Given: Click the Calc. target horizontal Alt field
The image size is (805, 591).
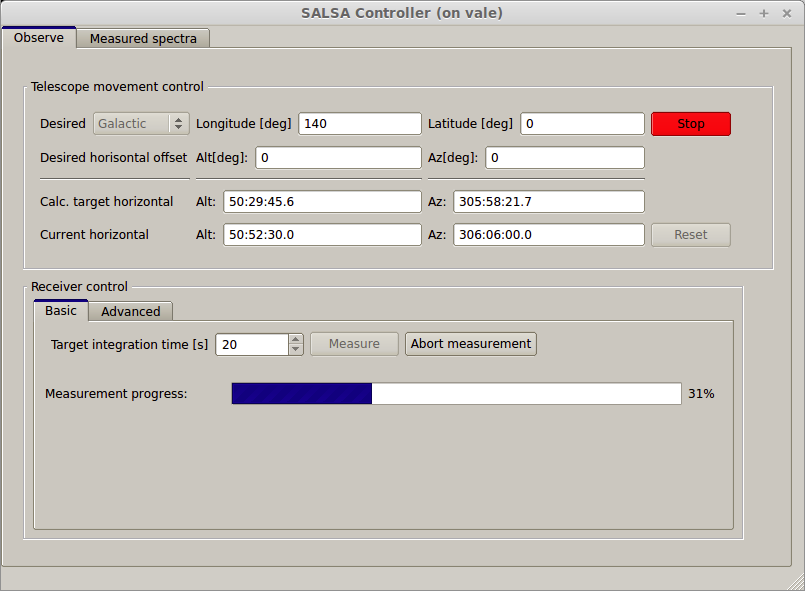Looking at the screenshot, I should pos(322,202).
